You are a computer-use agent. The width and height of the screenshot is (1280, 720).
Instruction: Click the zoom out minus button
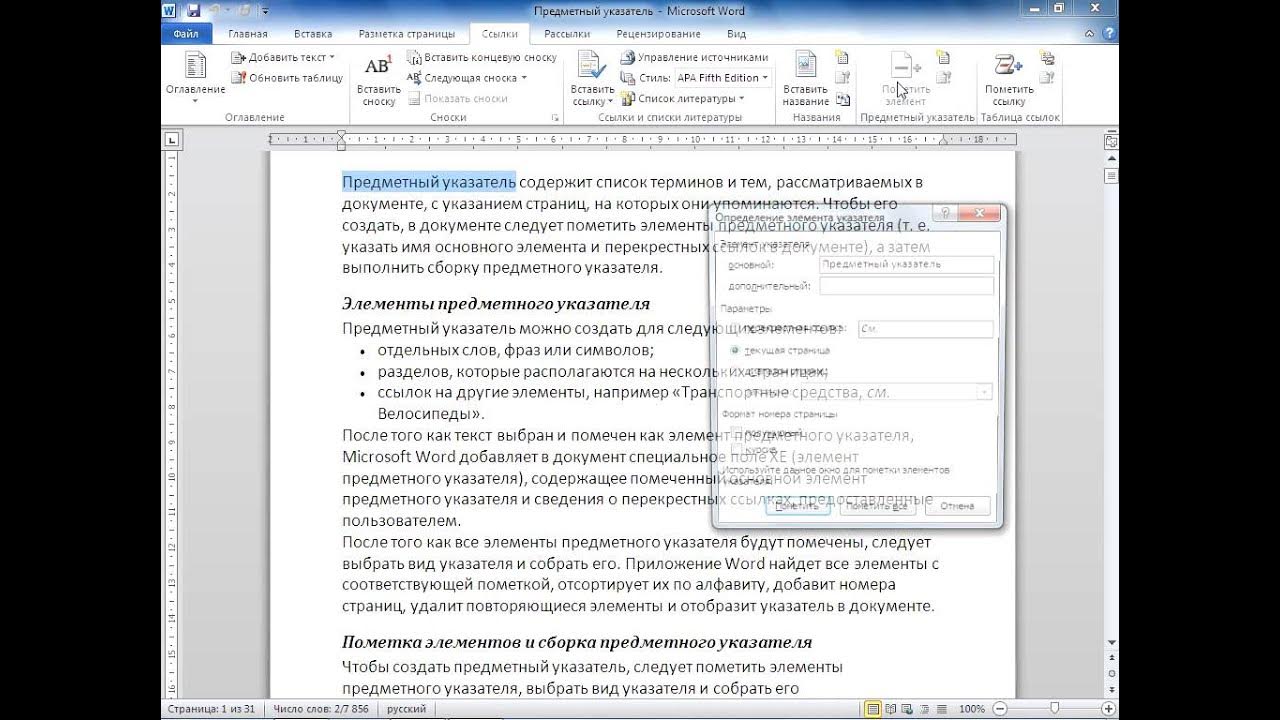(x=999, y=709)
